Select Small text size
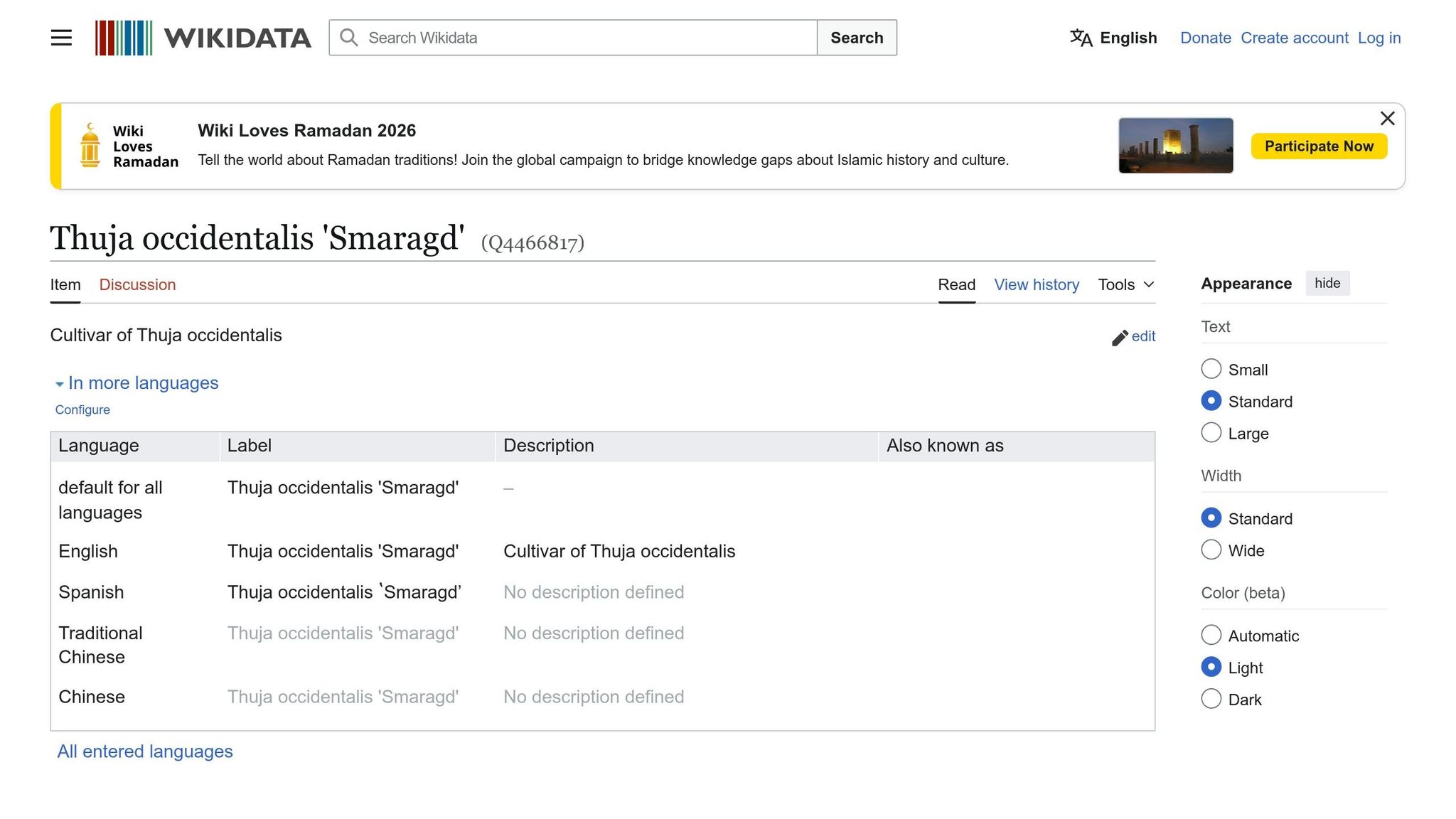Screen dimensions: 1456x819 pos(1211,369)
